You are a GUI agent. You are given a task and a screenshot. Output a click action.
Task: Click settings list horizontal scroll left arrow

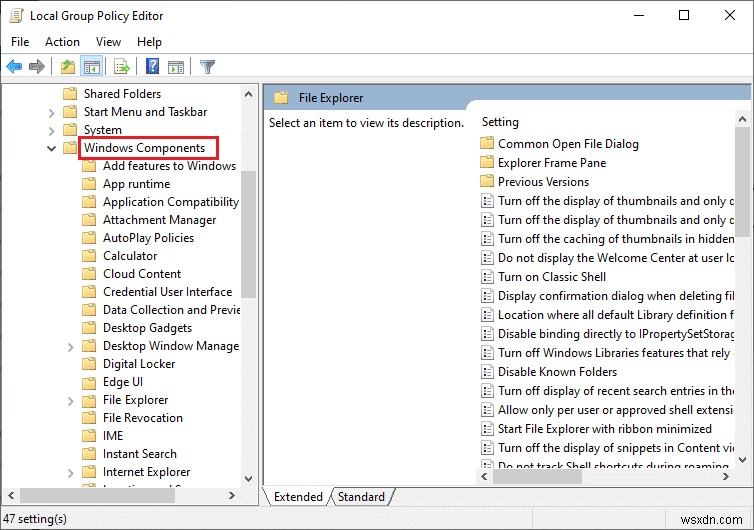coord(484,477)
